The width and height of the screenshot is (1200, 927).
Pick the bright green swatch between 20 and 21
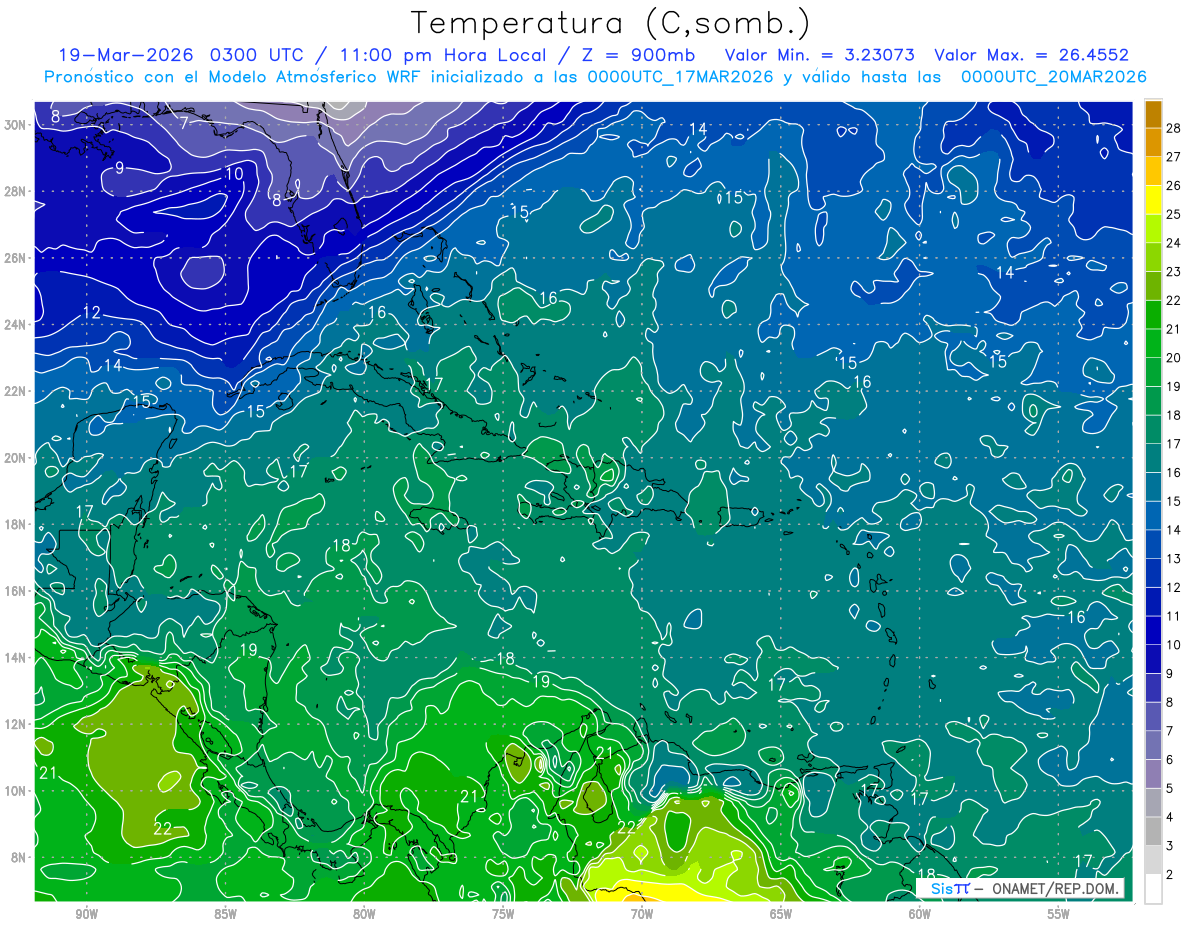pyautogui.click(x=1153, y=344)
